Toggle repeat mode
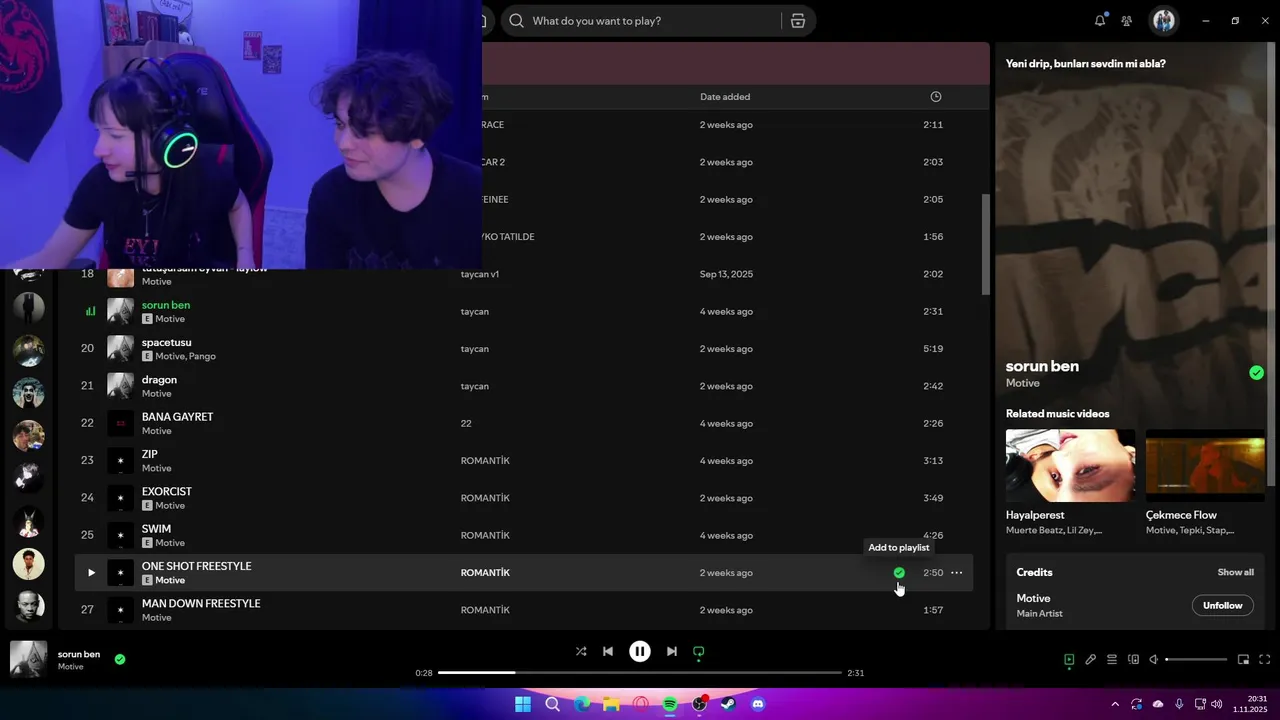 pos(699,652)
